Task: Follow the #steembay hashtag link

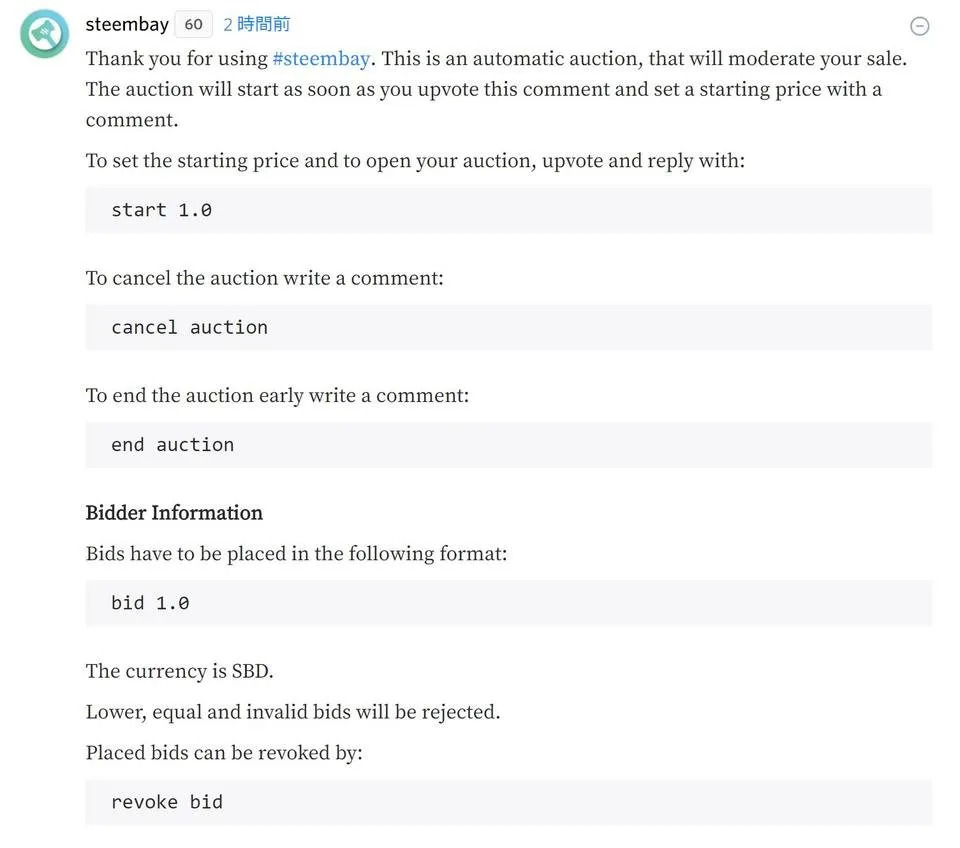Action: tap(321, 58)
